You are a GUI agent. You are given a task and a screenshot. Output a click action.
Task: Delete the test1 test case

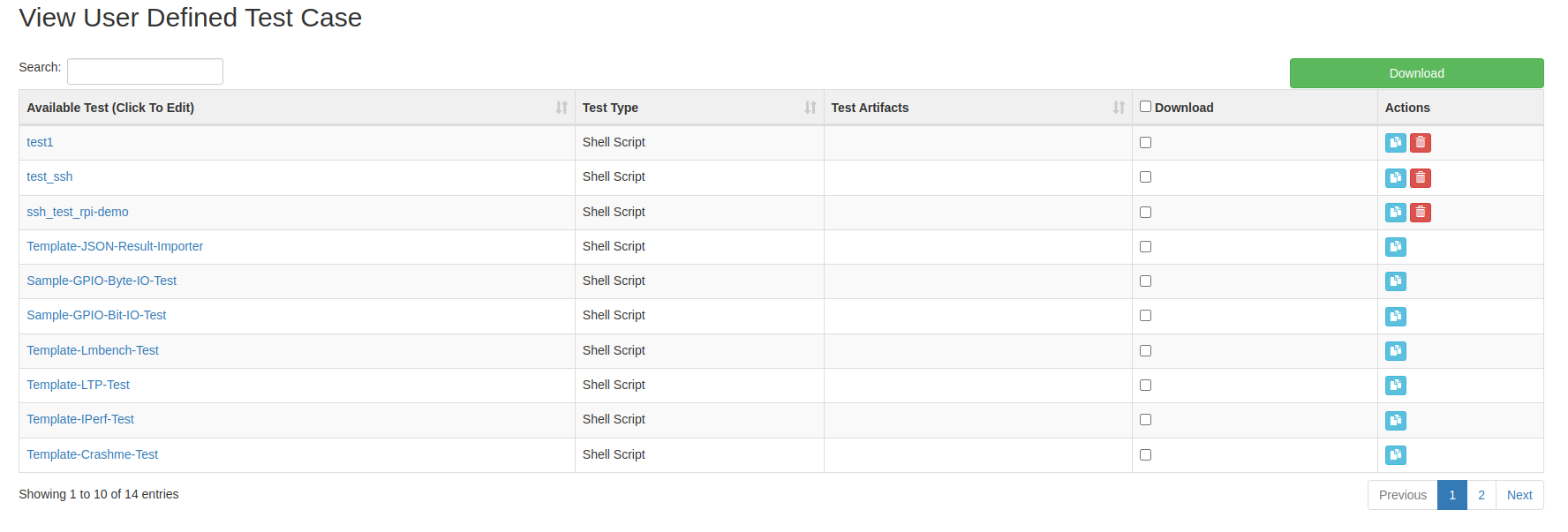(1420, 143)
